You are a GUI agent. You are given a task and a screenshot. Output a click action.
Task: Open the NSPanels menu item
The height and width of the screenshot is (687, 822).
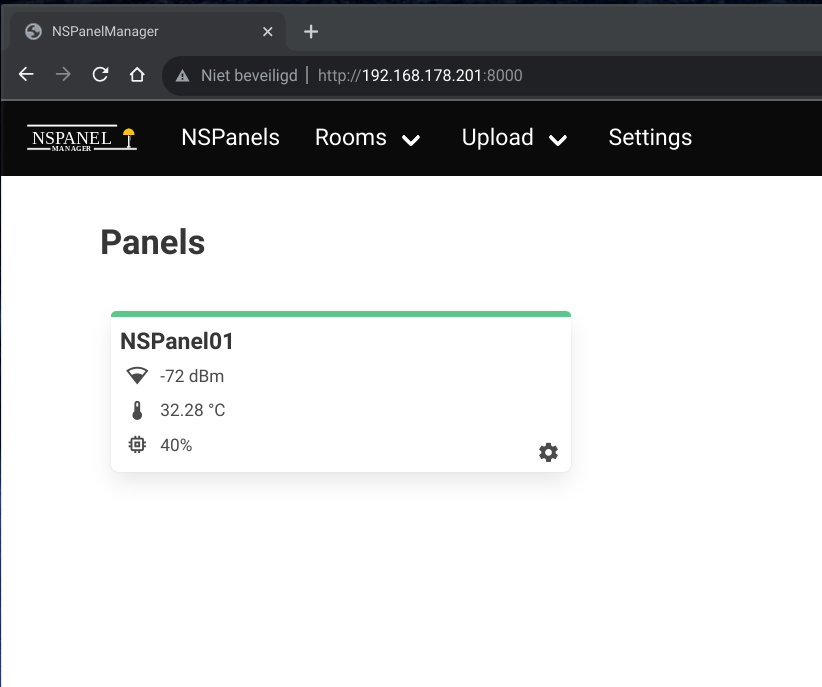[230, 137]
